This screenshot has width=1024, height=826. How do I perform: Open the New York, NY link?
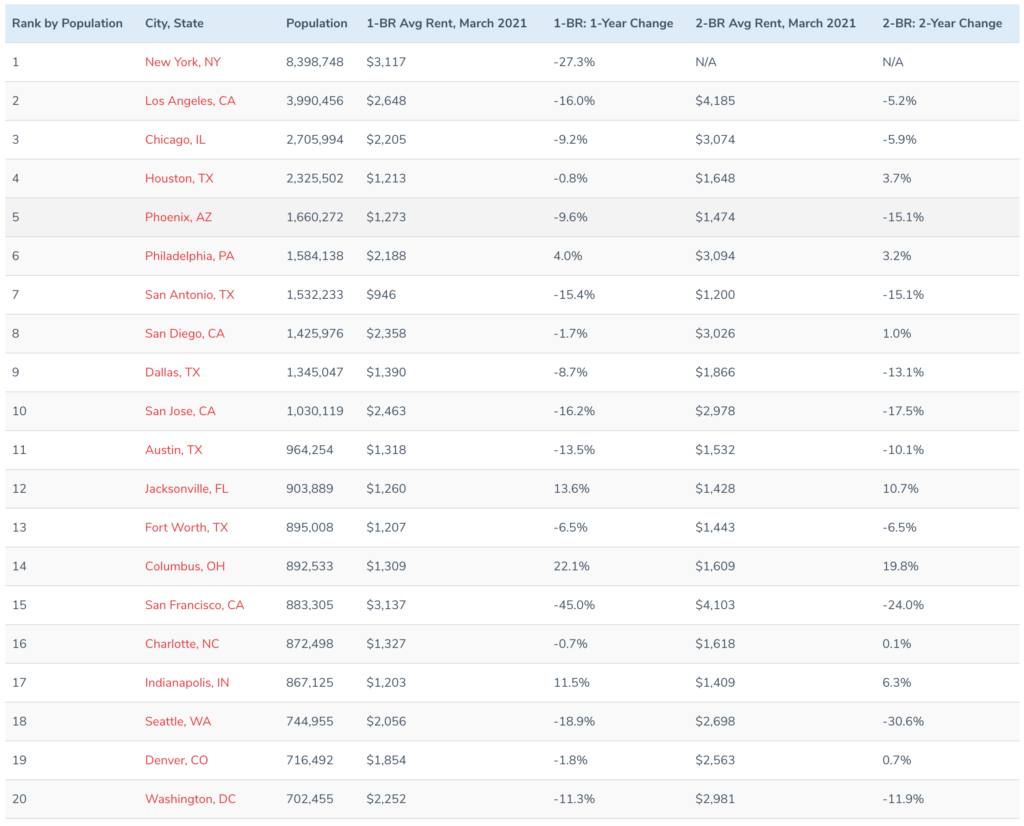(x=183, y=62)
